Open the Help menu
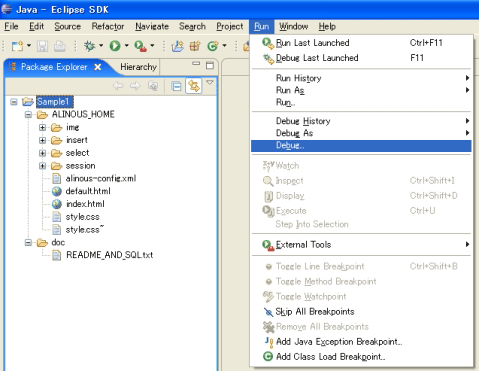479x371 pixels. pos(327,26)
